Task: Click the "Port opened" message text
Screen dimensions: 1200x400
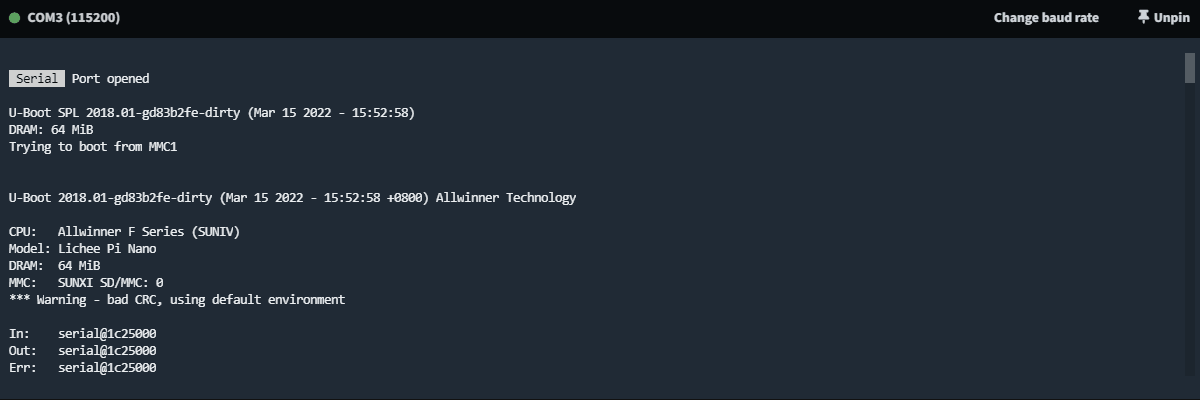Action: (110, 79)
